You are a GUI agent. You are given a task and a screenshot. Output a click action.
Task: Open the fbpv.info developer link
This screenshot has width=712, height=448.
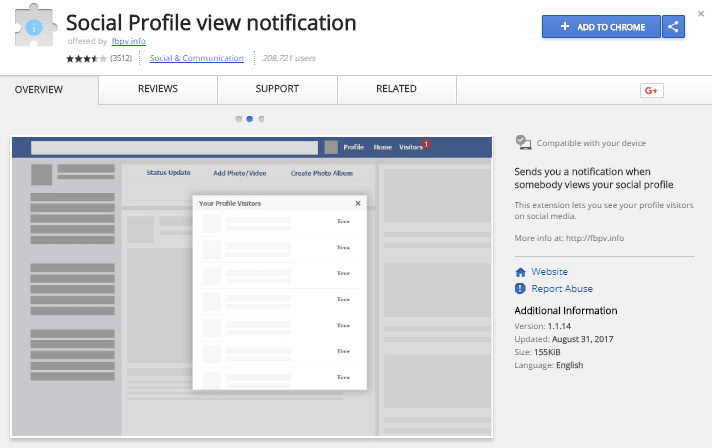click(x=129, y=41)
